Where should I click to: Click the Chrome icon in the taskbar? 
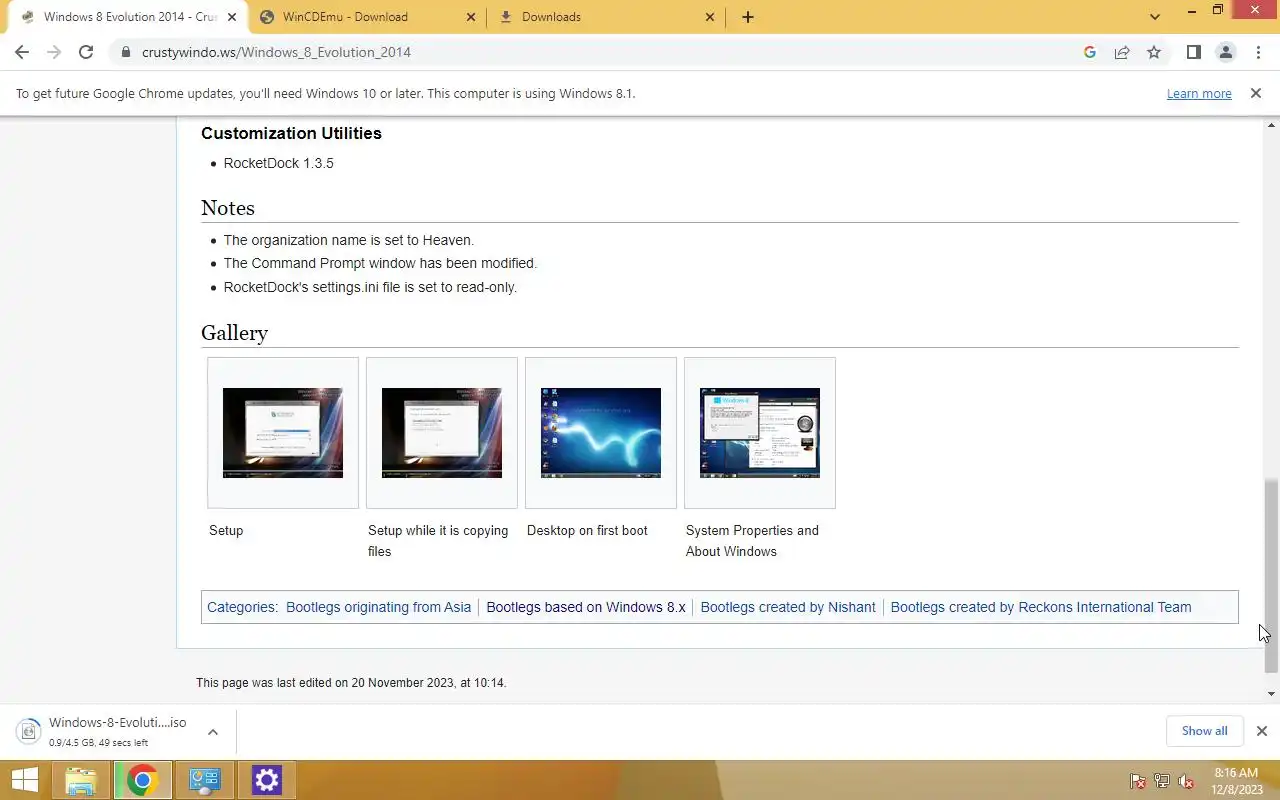pyautogui.click(x=142, y=780)
